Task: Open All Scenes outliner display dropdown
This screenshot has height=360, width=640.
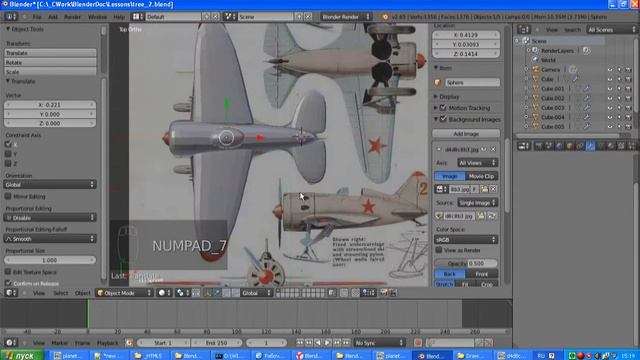Action: (611, 29)
